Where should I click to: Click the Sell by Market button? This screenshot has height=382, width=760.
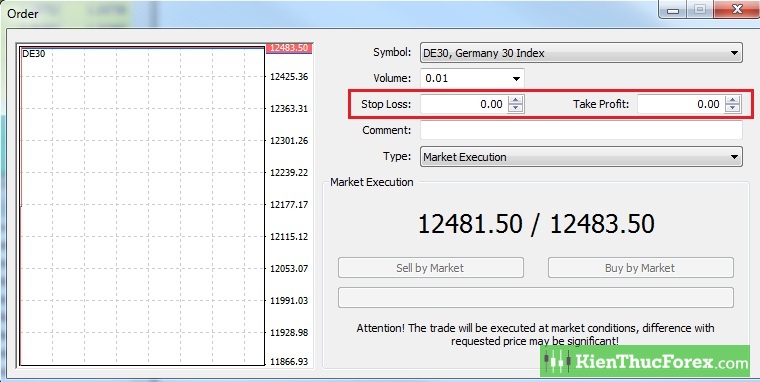tap(430, 268)
